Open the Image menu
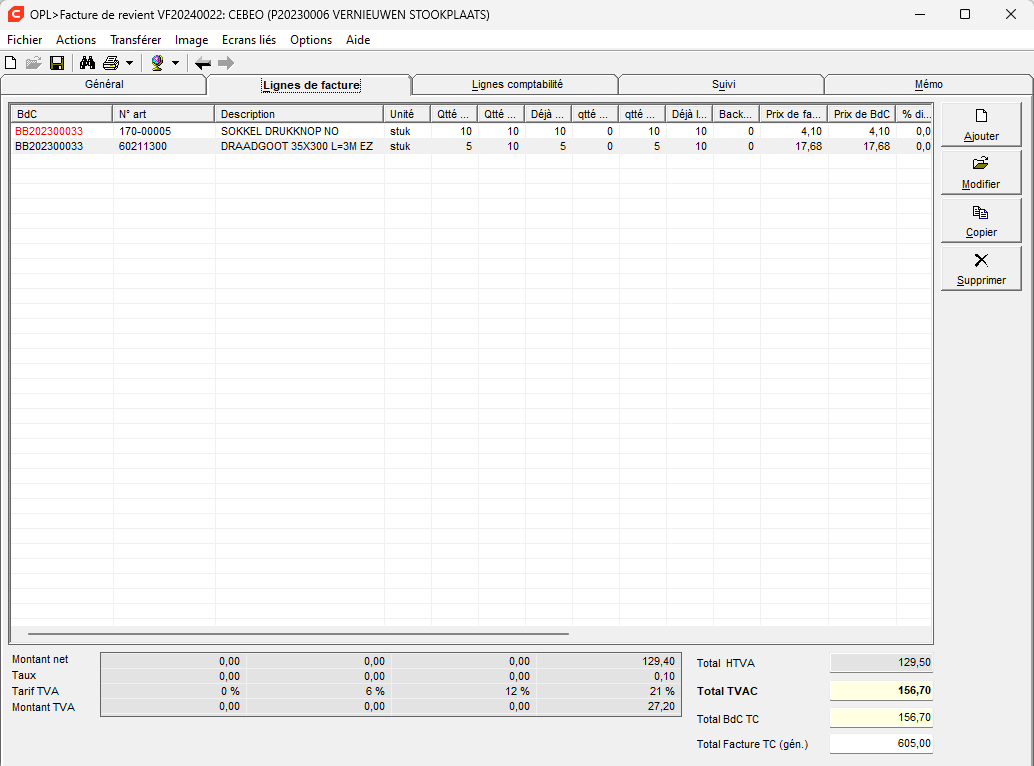Image resolution: width=1034 pixels, height=766 pixels. pyautogui.click(x=191, y=40)
